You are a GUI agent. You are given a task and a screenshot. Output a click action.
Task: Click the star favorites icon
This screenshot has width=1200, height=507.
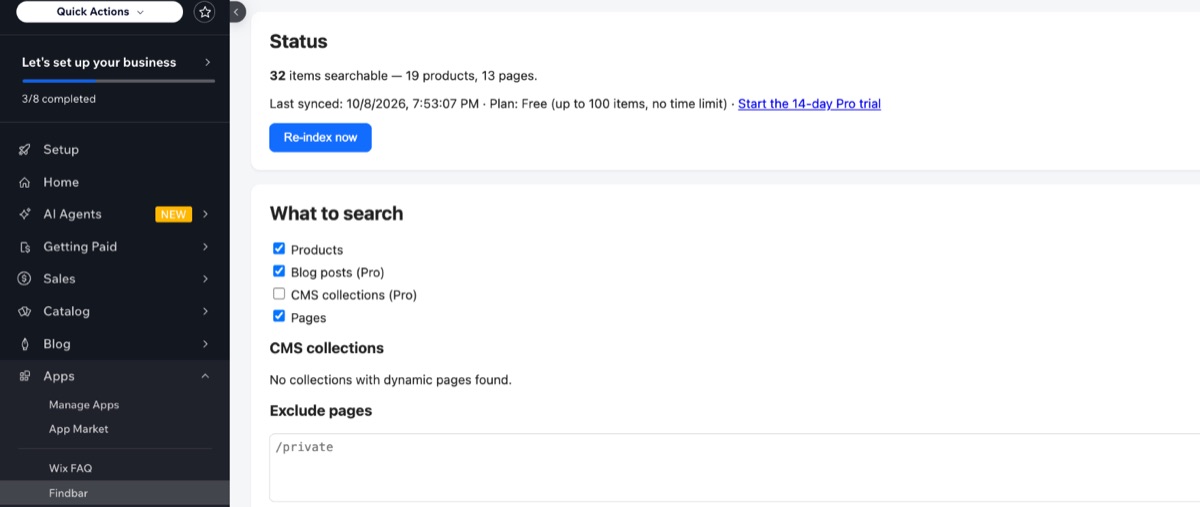pyautogui.click(x=205, y=12)
